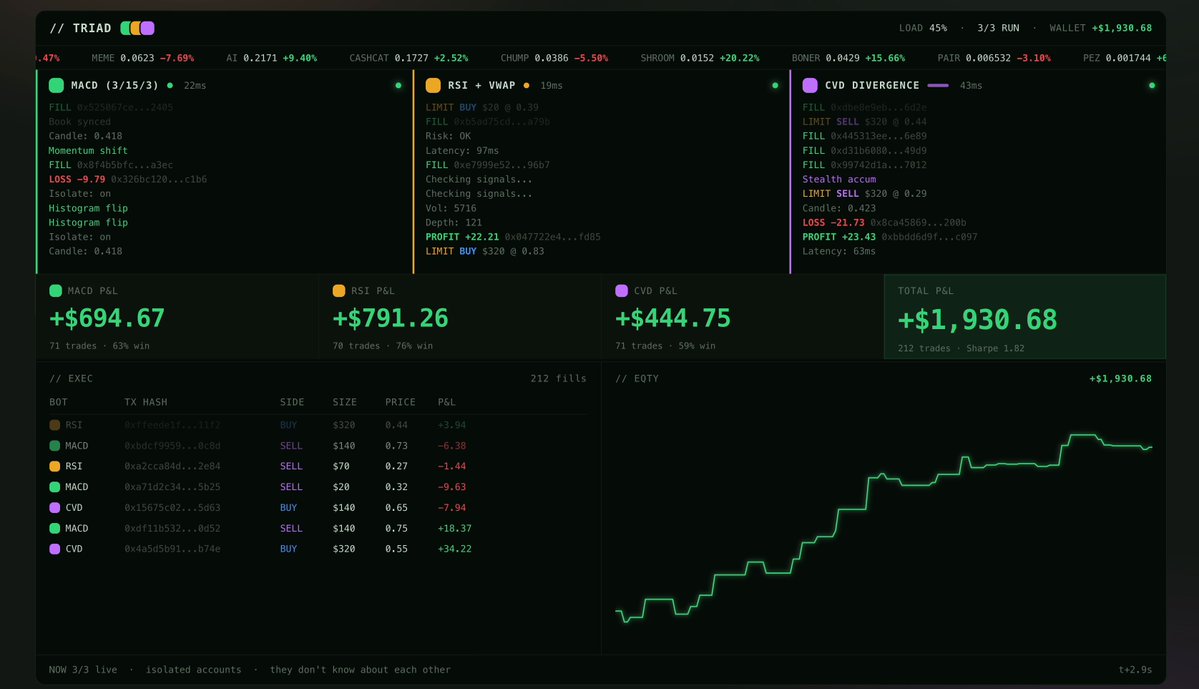The width and height of the screenshot is (1199, 689).
Task: Click the // EXEC panel heading
Action: (x=71, y=379)
